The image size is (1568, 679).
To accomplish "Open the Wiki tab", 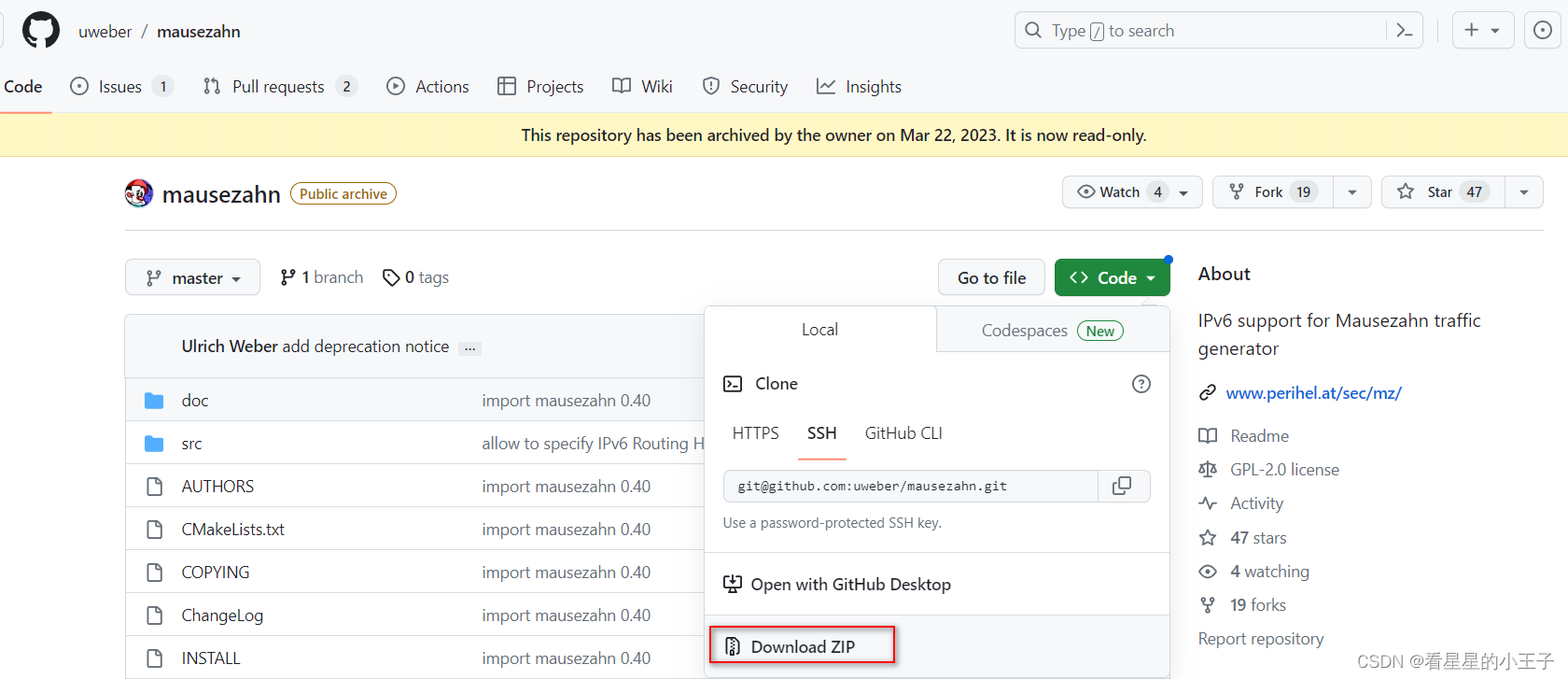I will [x=642, y=86].
